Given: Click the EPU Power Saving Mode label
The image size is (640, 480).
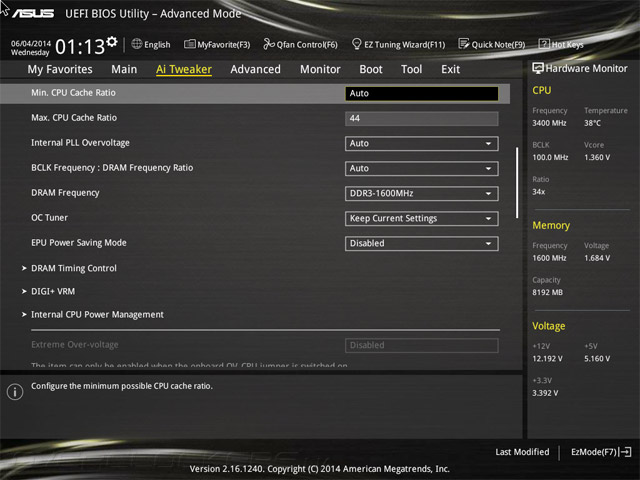Looking at the screenshot, I should click(79, 243).
